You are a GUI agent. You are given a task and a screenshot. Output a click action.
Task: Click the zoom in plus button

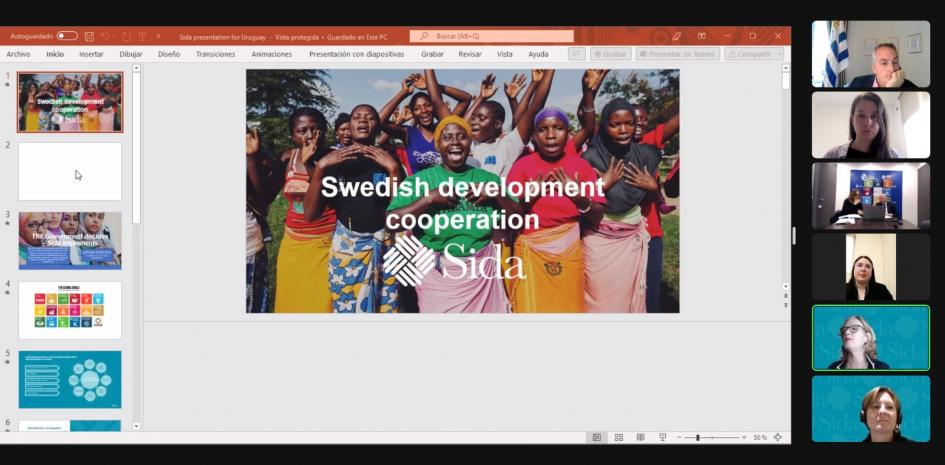pos(744,437)
